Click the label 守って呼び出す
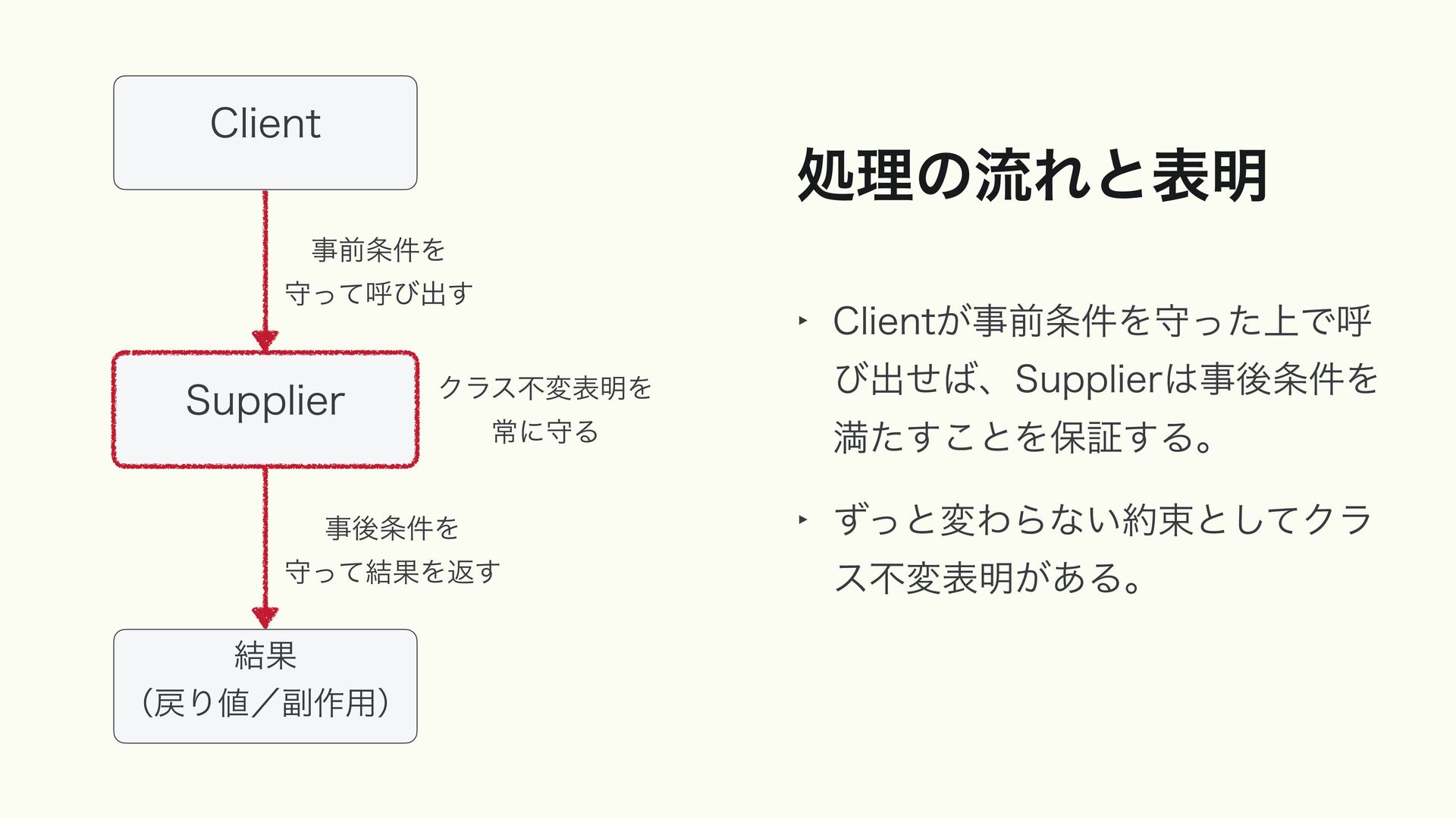1456x819 pixels. coord(378,293)
